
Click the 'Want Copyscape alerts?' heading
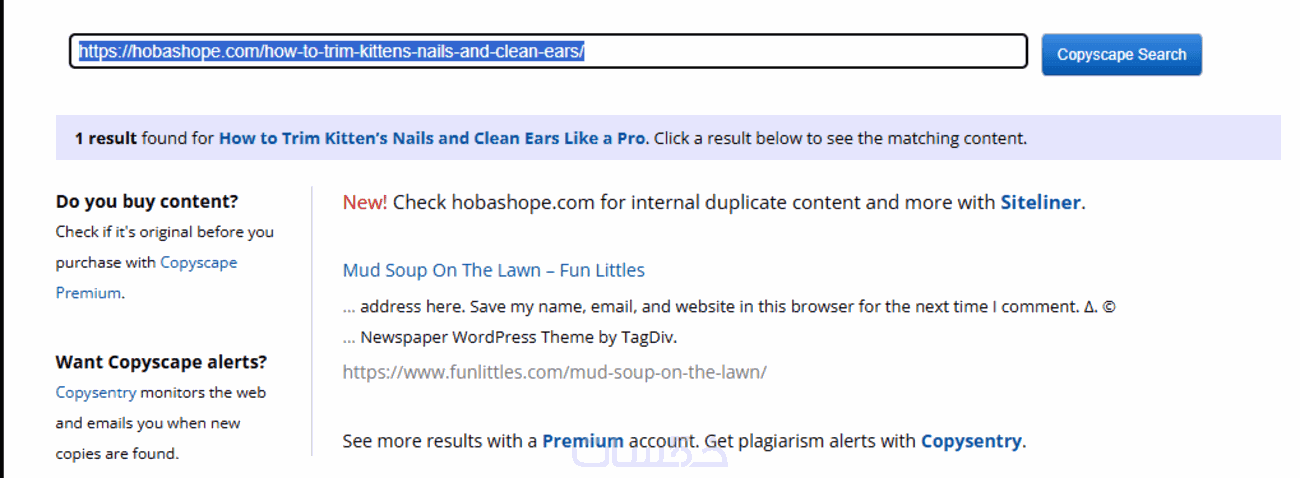tap(161, 362)
